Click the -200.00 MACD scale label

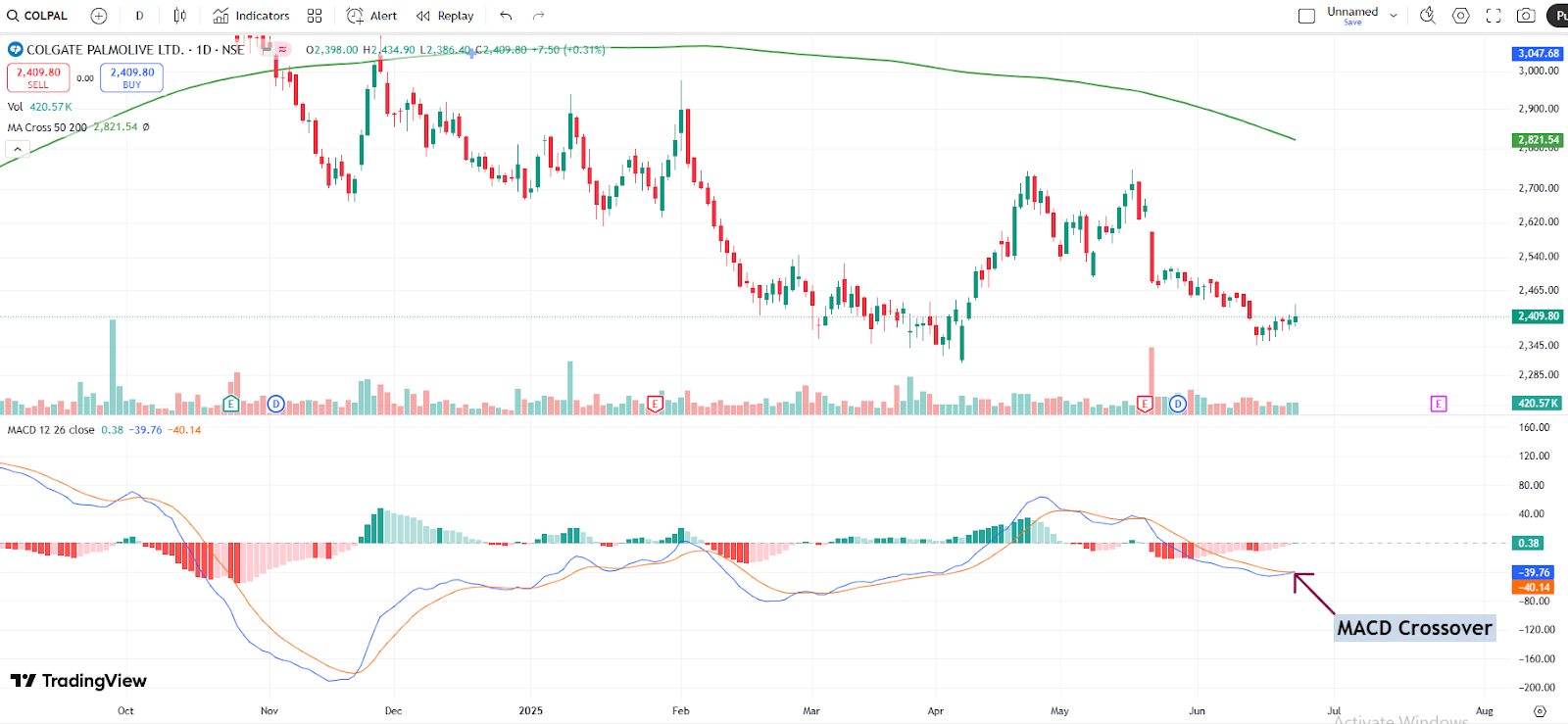[1537, 688]
